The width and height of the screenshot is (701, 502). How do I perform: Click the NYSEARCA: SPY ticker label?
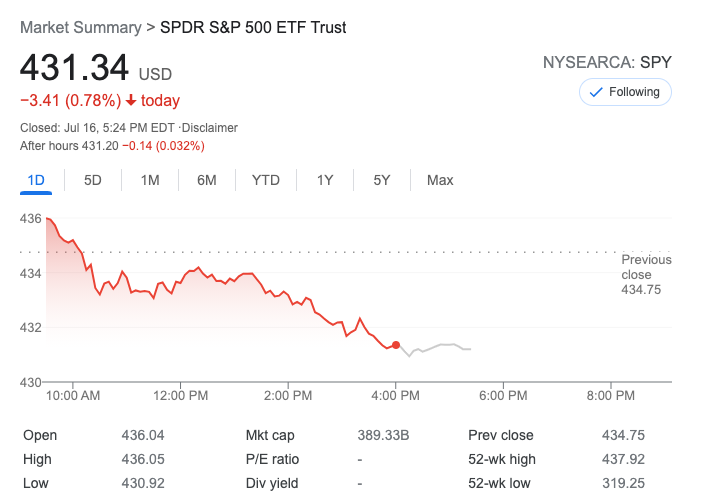(607, 62)
